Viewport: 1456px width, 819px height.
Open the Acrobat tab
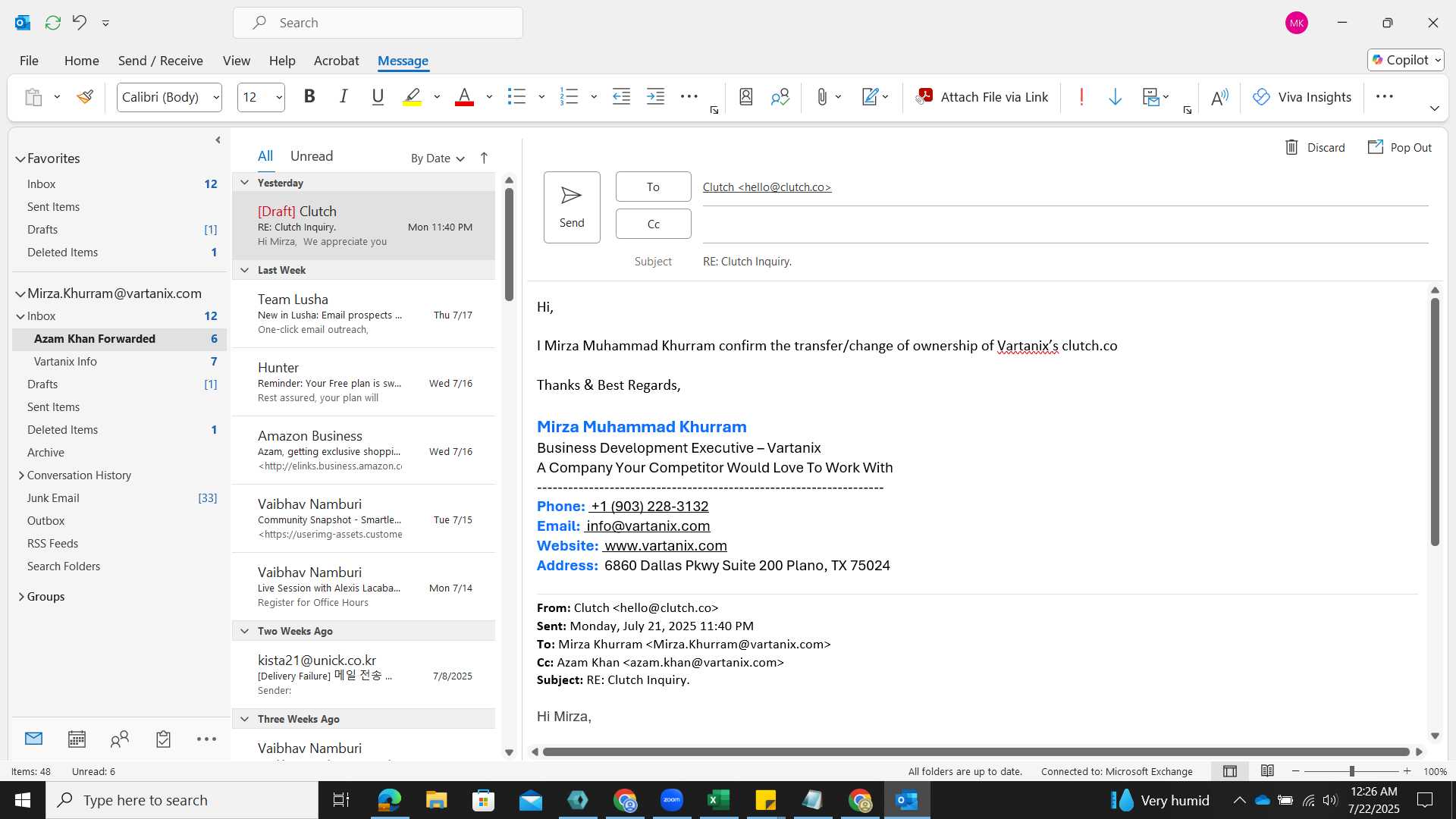(336, 61)
